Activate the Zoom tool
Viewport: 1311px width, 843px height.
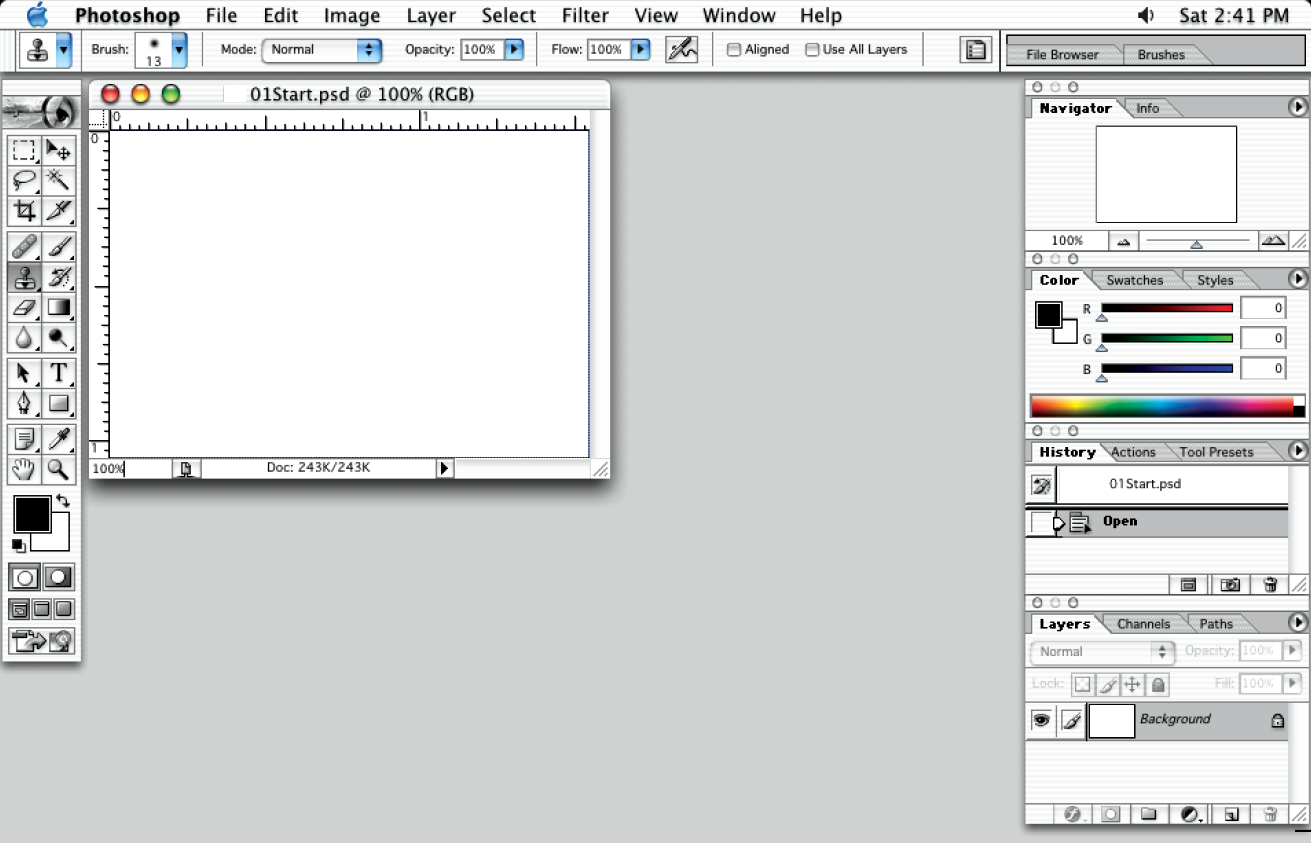point(59,469)
